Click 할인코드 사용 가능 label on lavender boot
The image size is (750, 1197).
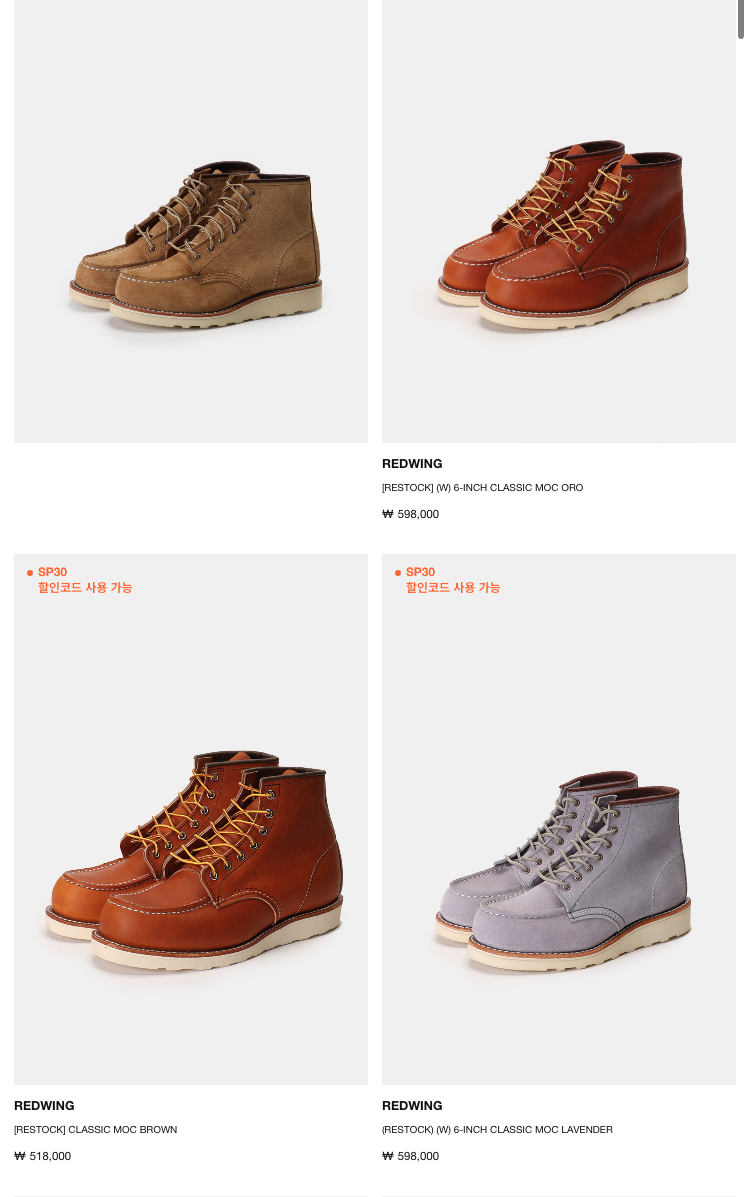tap(453, 587)
